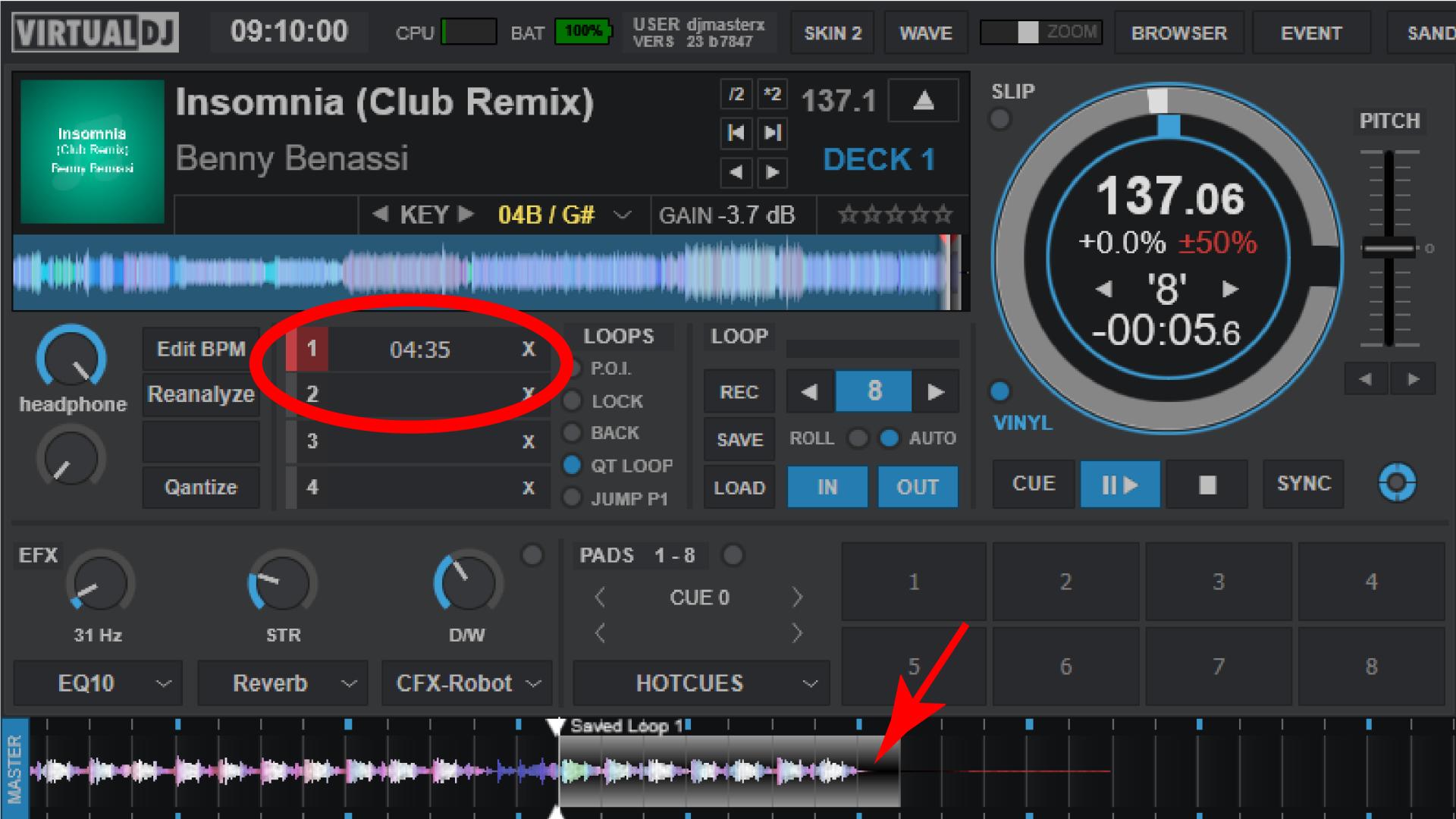The image size is (1456, 819).
Task: Toggle the SLIP mode indicator
Action: (1000, 119)
